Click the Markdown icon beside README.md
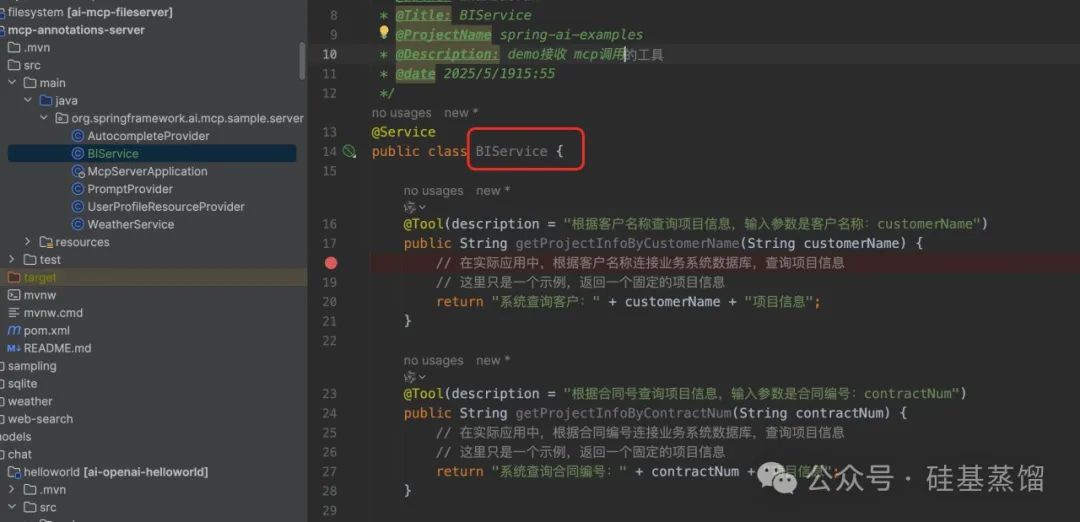The width and height of the screenshot is (1080, 522). click(14, 348)
